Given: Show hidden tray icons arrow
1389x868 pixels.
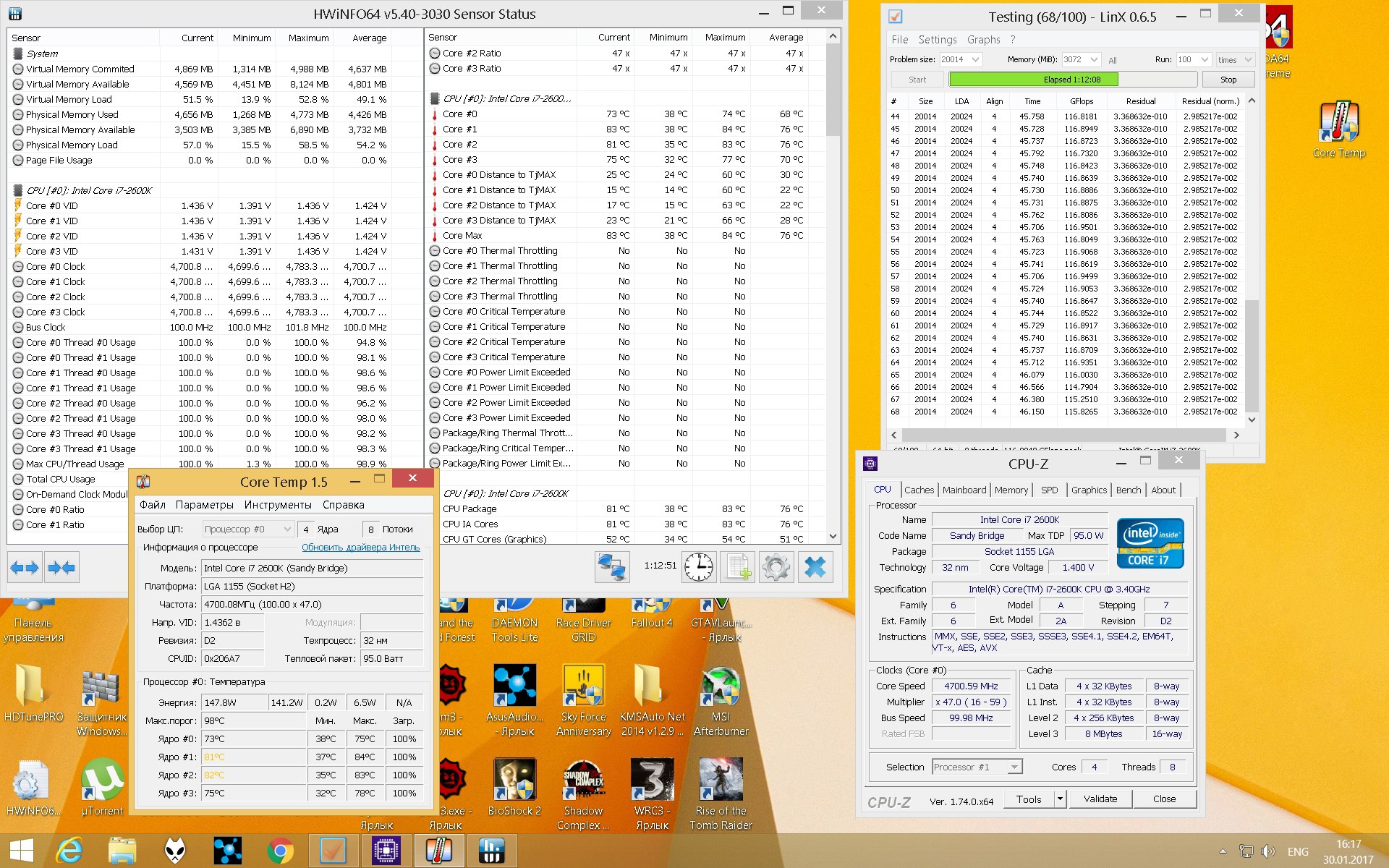Looking at the screenshot, I should click(1223, 851).
